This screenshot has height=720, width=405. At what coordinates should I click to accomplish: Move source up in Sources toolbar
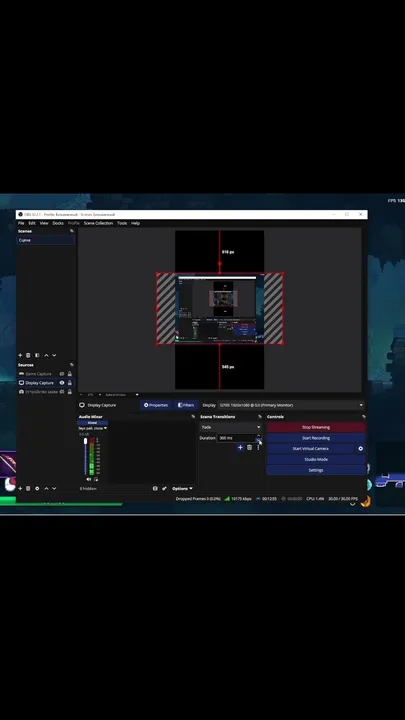(46, 489)
